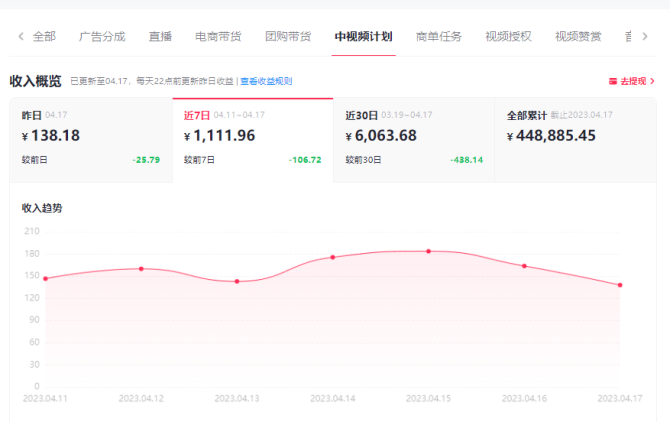This screenshot has height=422, width=670.
Task: Click the chart point for 2023.04.12
Action: point(141,269)
